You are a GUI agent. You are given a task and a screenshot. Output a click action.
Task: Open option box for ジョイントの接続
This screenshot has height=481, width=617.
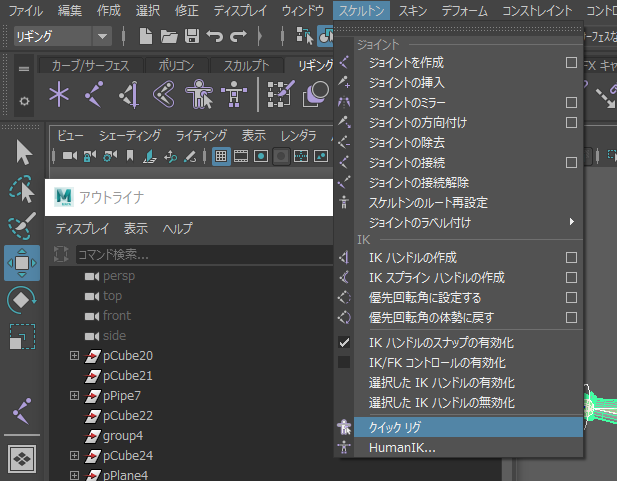pyautogui.click(x=571, y=163)
